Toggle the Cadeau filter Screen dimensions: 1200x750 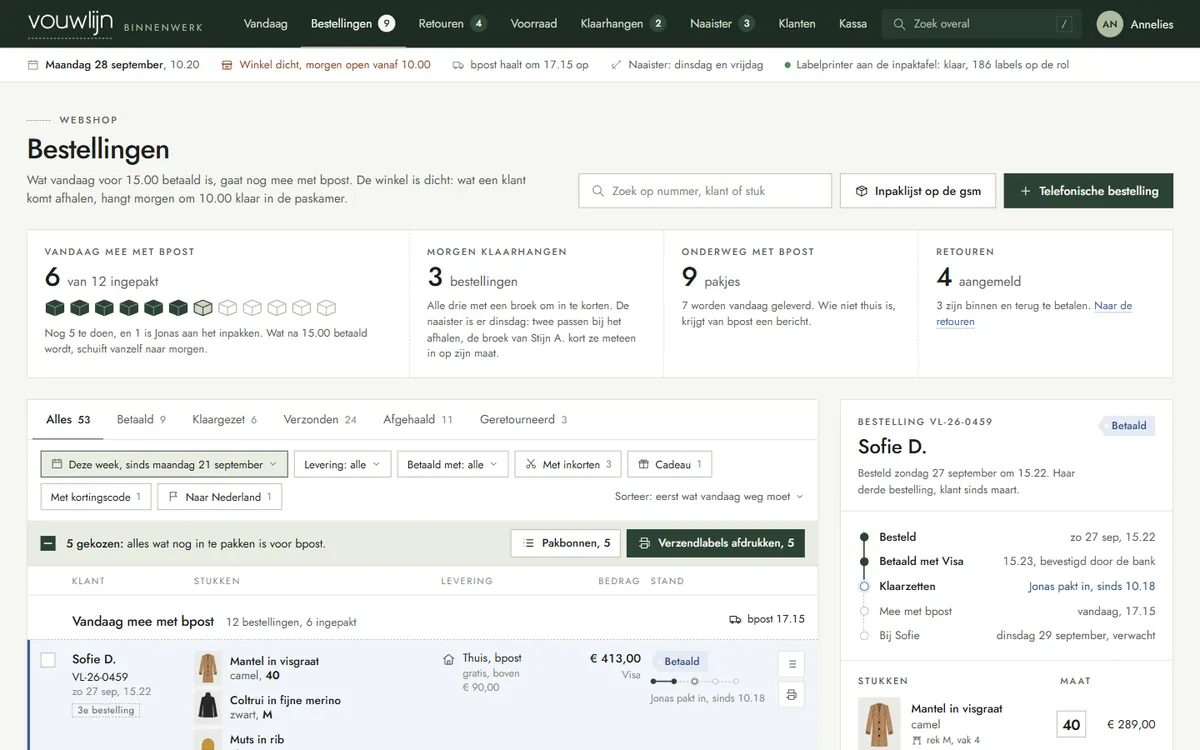(x=670, y=465)
